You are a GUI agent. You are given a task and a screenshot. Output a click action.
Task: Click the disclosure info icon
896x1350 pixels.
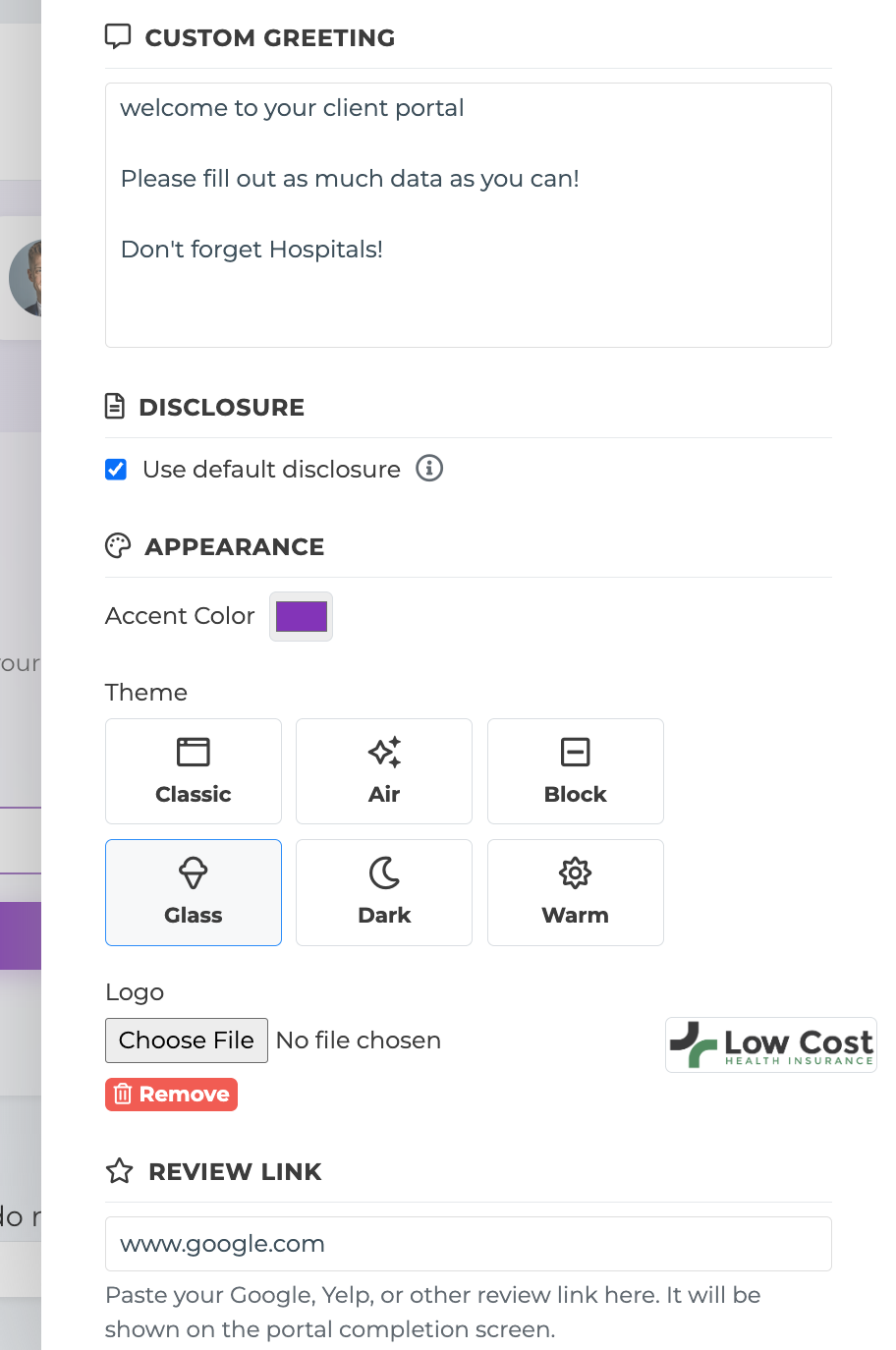[x=429, y=468]
